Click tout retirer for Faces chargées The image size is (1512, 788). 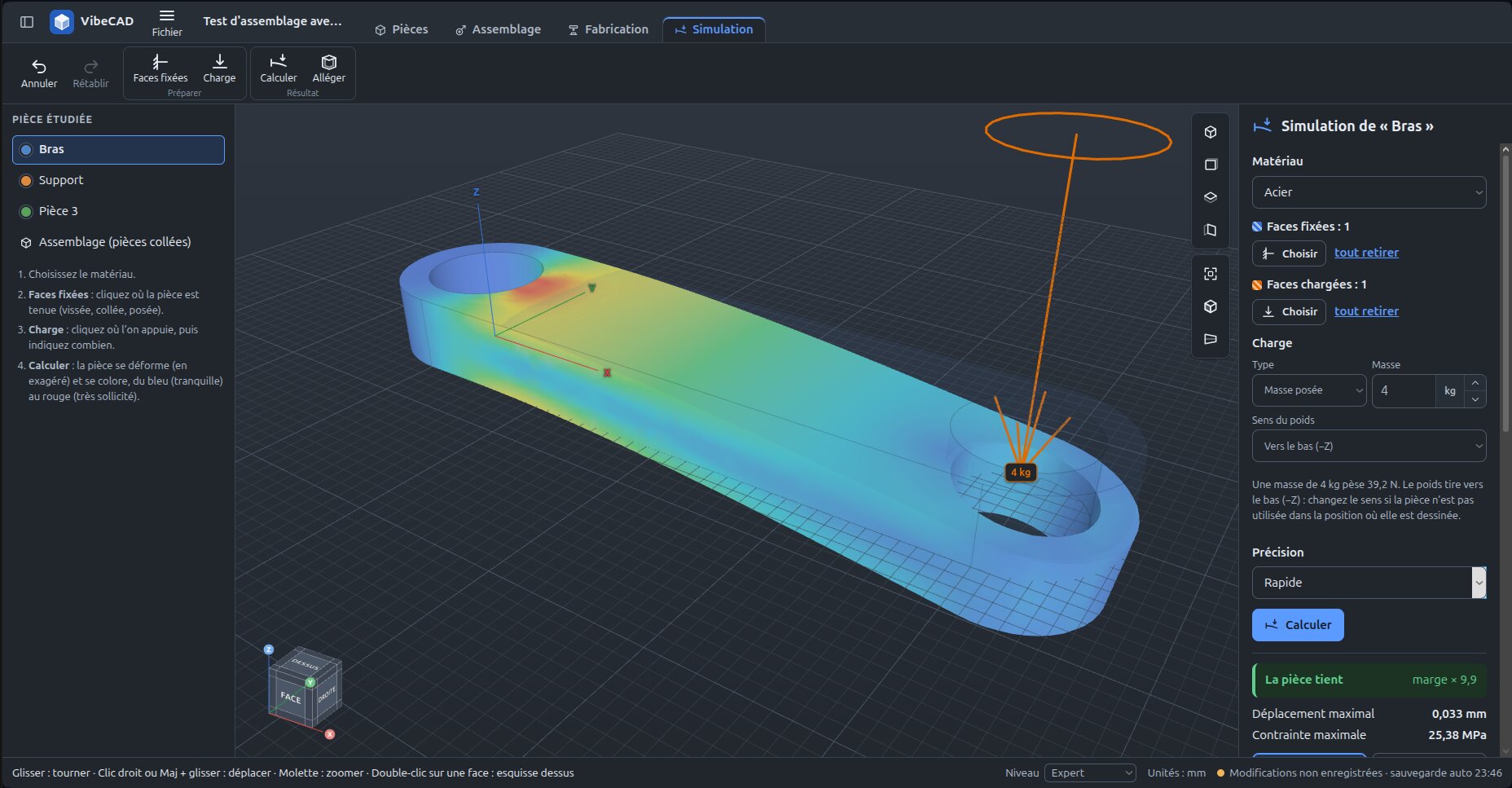pyautogui.click(x=1366, y=311)
